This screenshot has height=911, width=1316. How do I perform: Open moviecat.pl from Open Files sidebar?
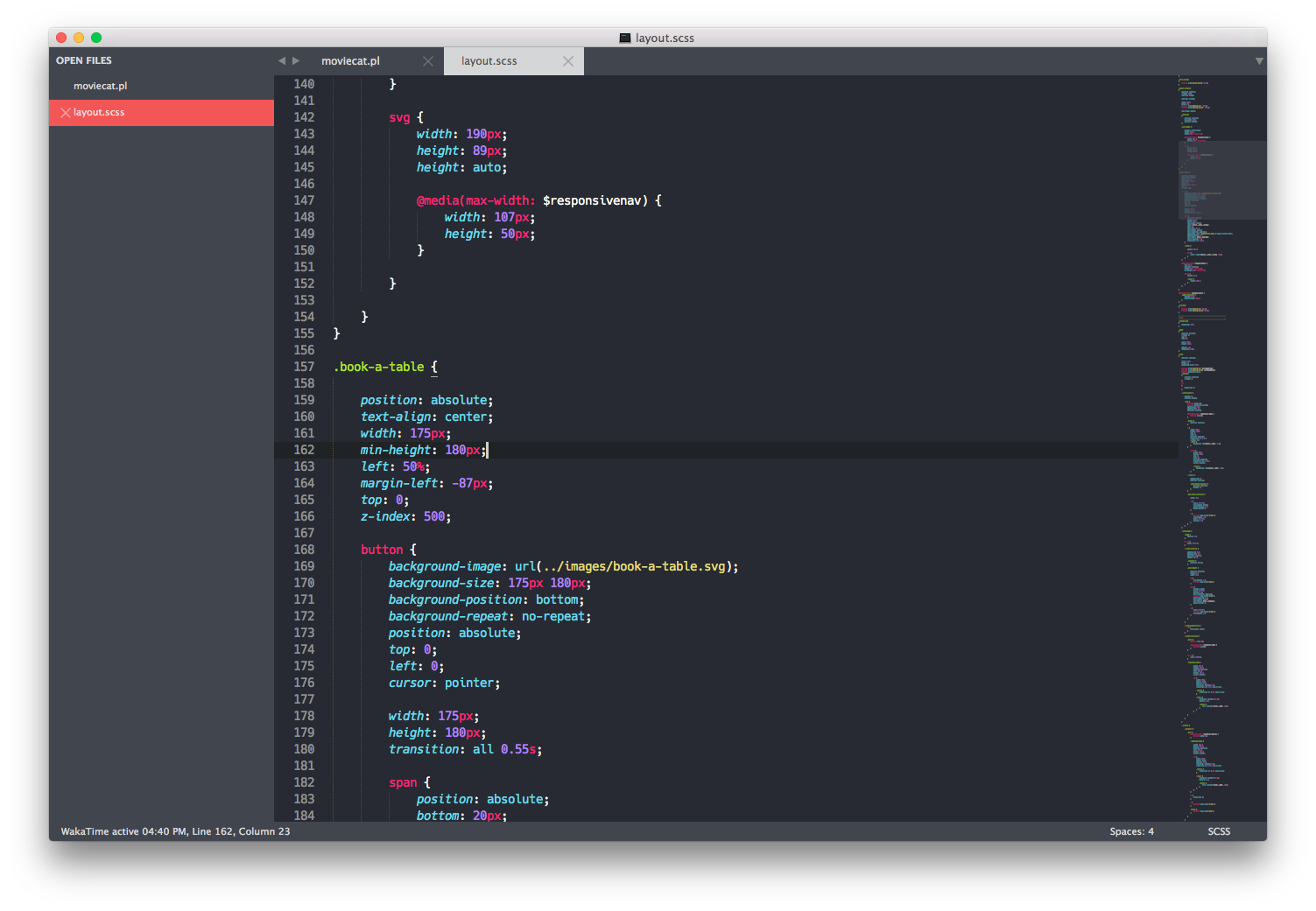pyautogui.click(x=101, y=86)
